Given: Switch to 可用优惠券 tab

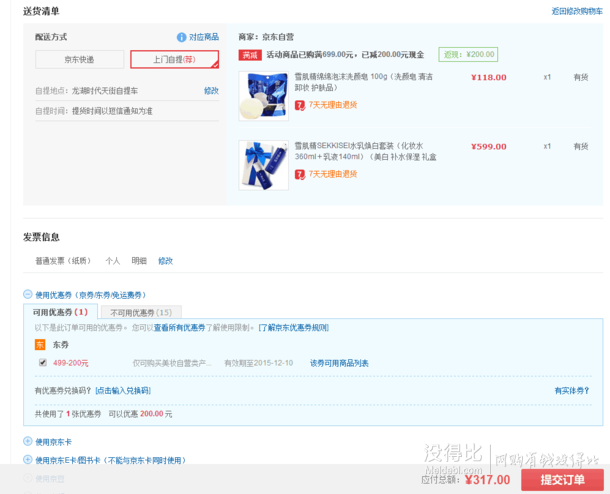Looking at the screenshot, I should (60, 312).
